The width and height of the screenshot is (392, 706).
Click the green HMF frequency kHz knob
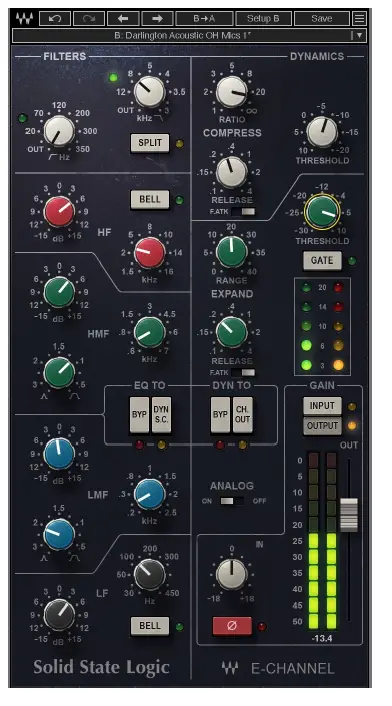pyautogui.click(x=149, y=332)
